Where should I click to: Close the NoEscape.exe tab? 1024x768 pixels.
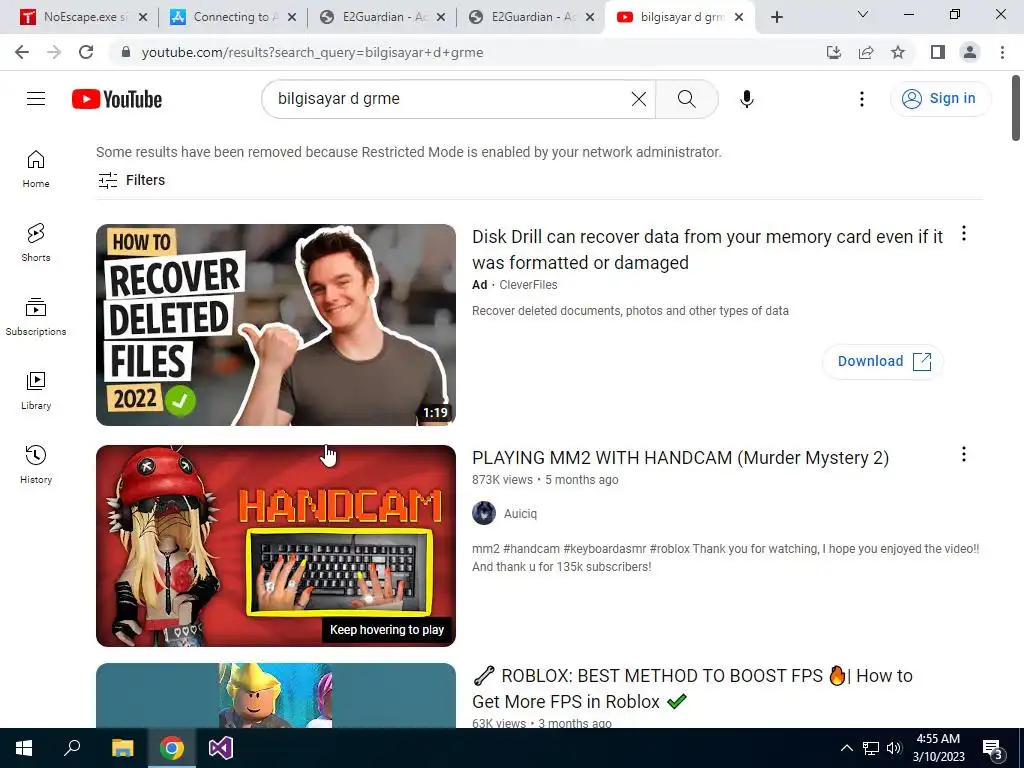click(143, 18)
